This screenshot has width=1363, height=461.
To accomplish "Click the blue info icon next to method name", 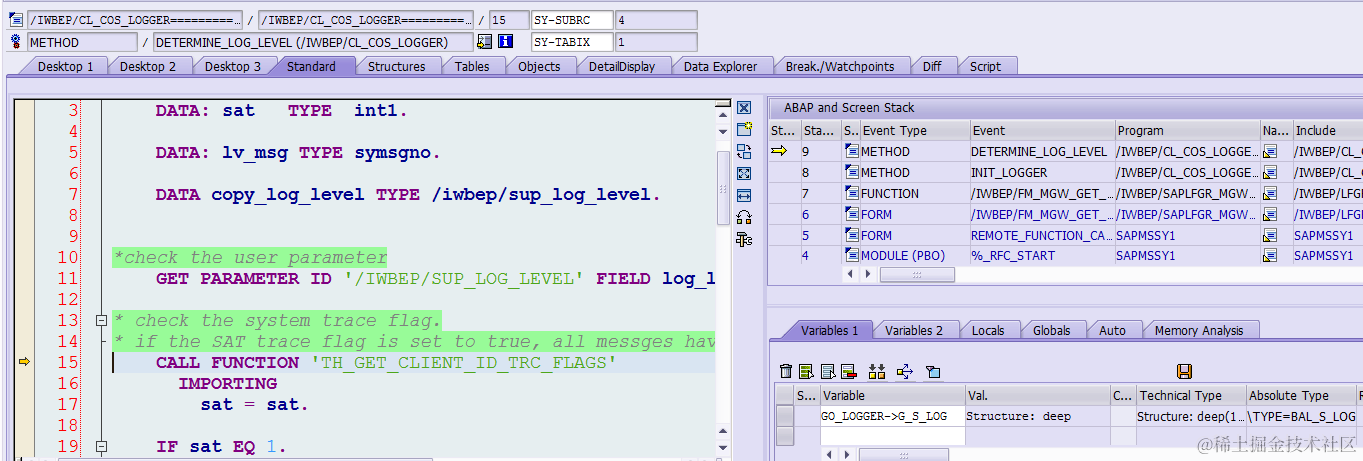I will click(x=506, y=42).
